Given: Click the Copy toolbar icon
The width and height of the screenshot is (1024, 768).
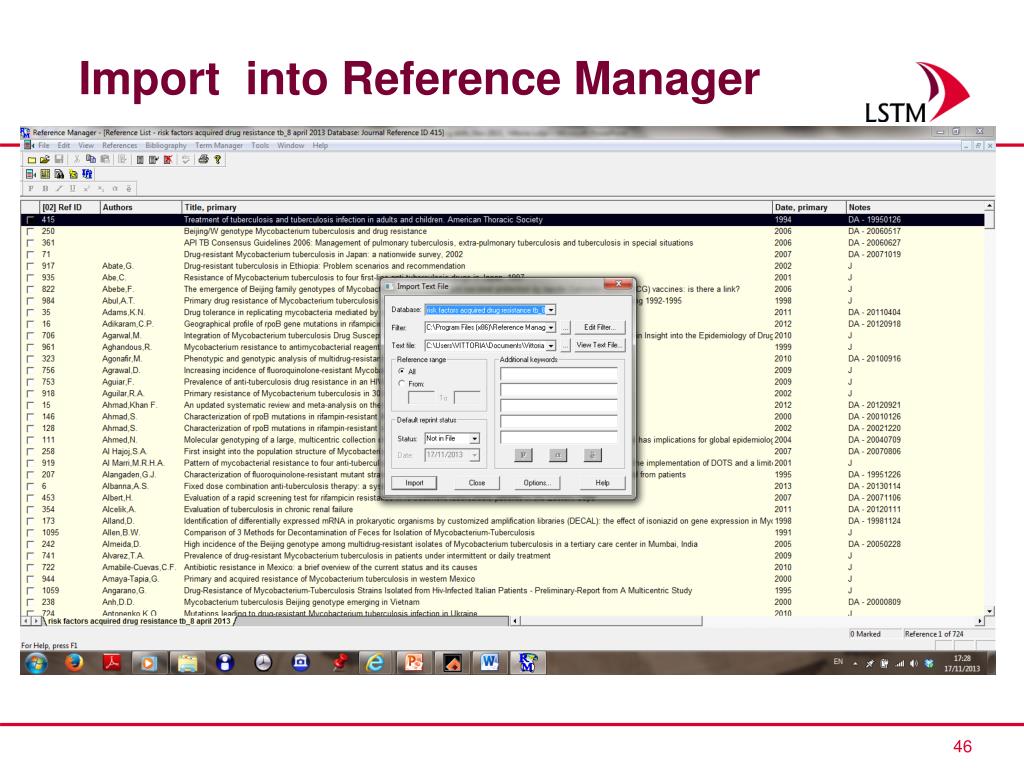Looking at the screenshot, I should click(91, 159).
